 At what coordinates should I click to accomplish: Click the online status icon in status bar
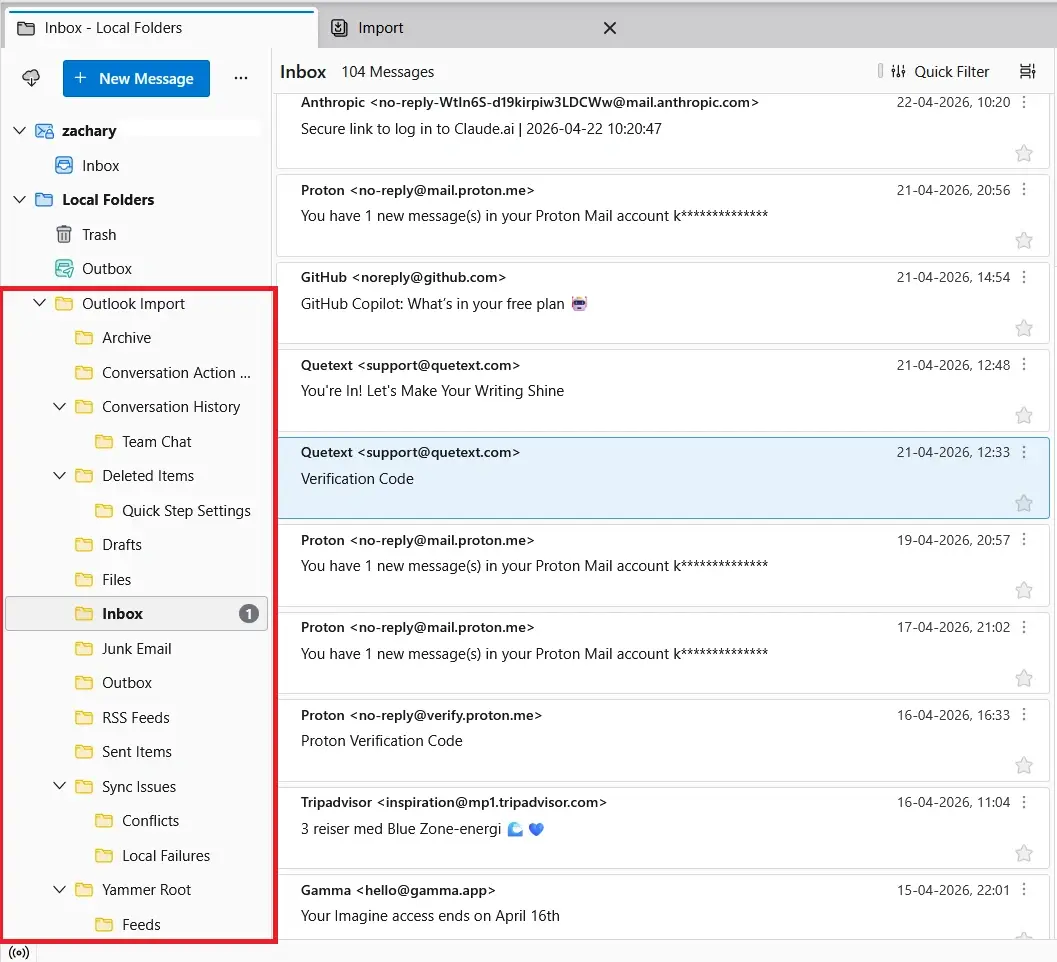(x=19, y=953)
